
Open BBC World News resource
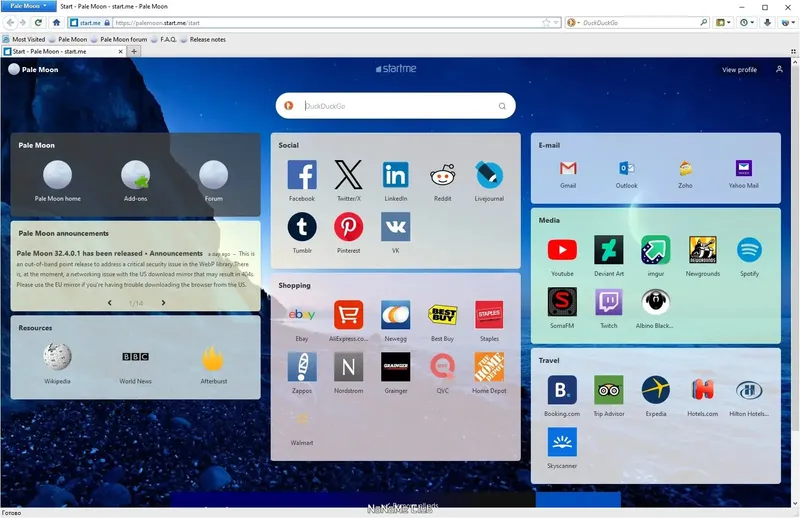point(135,357)
